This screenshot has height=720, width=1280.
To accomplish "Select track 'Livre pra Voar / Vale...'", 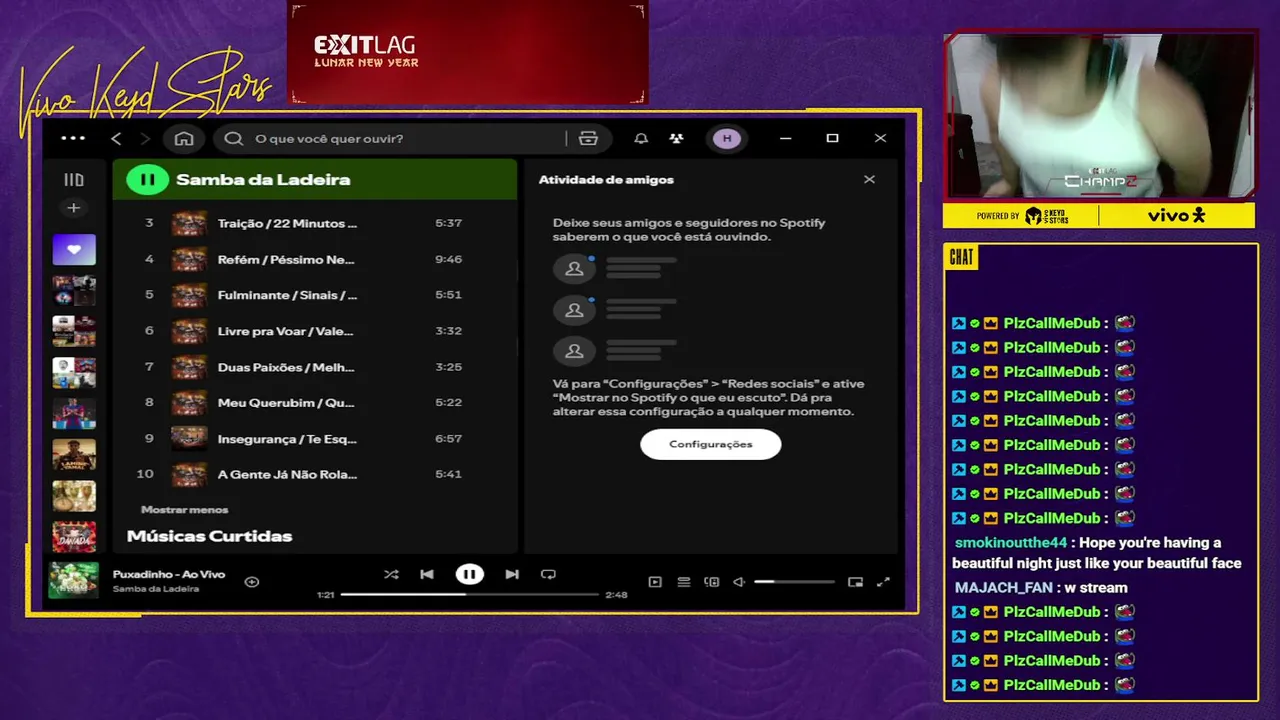I will point(285,331).
